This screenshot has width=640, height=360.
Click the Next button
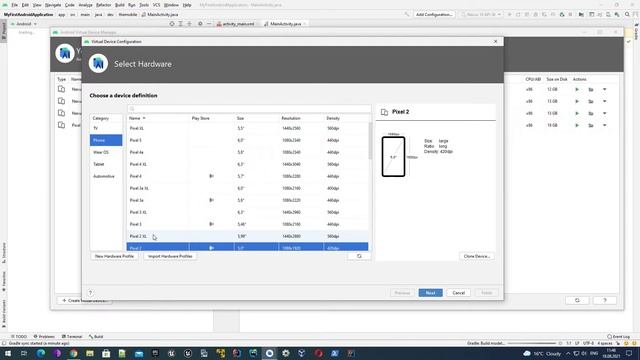pyautogui.click(x=430, y=293)
